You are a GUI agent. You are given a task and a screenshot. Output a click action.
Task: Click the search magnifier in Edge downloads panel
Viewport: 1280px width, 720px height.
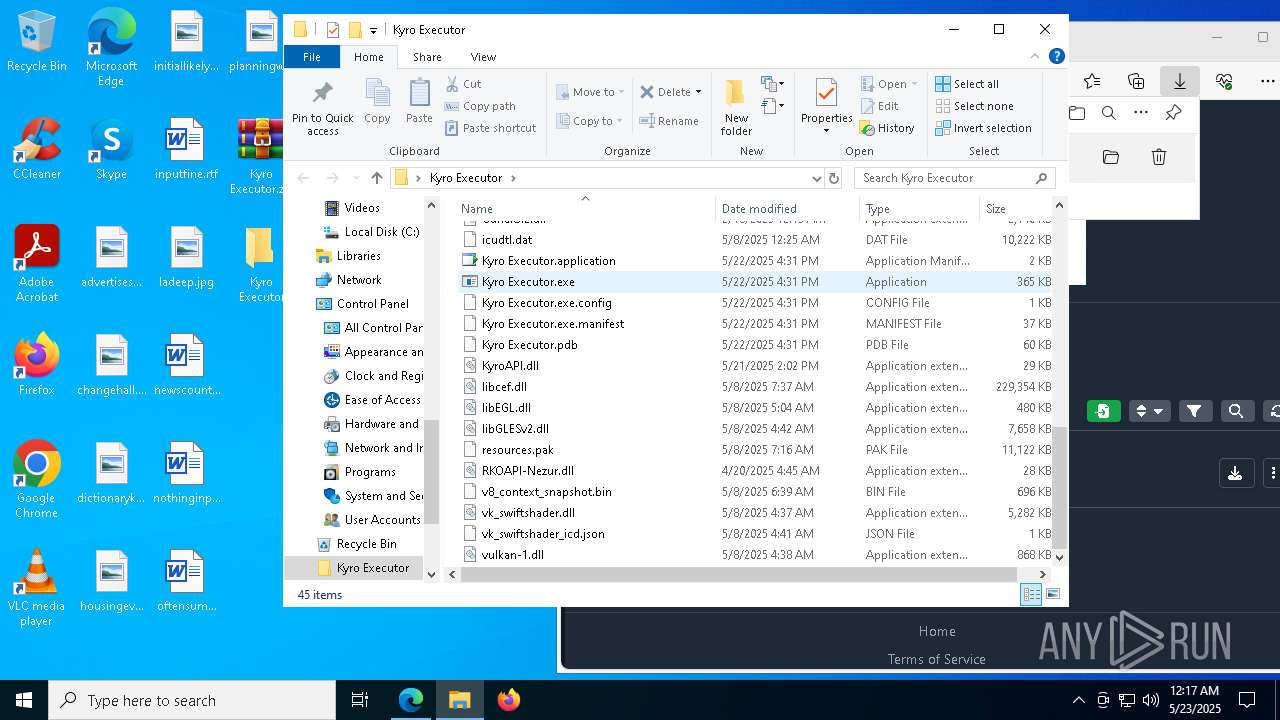[x=1109, y=113]
